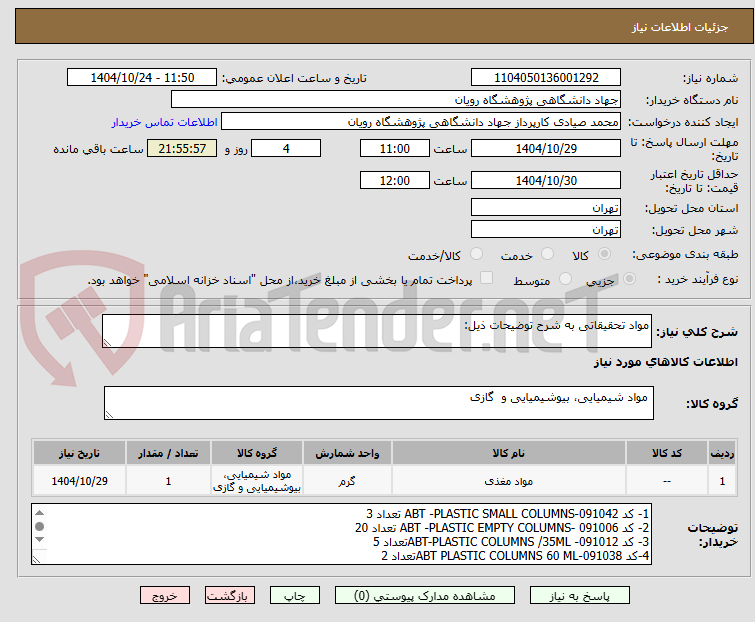The image size is (755, 622).
Task: Click the ABT-PLASTIC COLUMNS /35ML -091012 line
Action: pos(511,542)
